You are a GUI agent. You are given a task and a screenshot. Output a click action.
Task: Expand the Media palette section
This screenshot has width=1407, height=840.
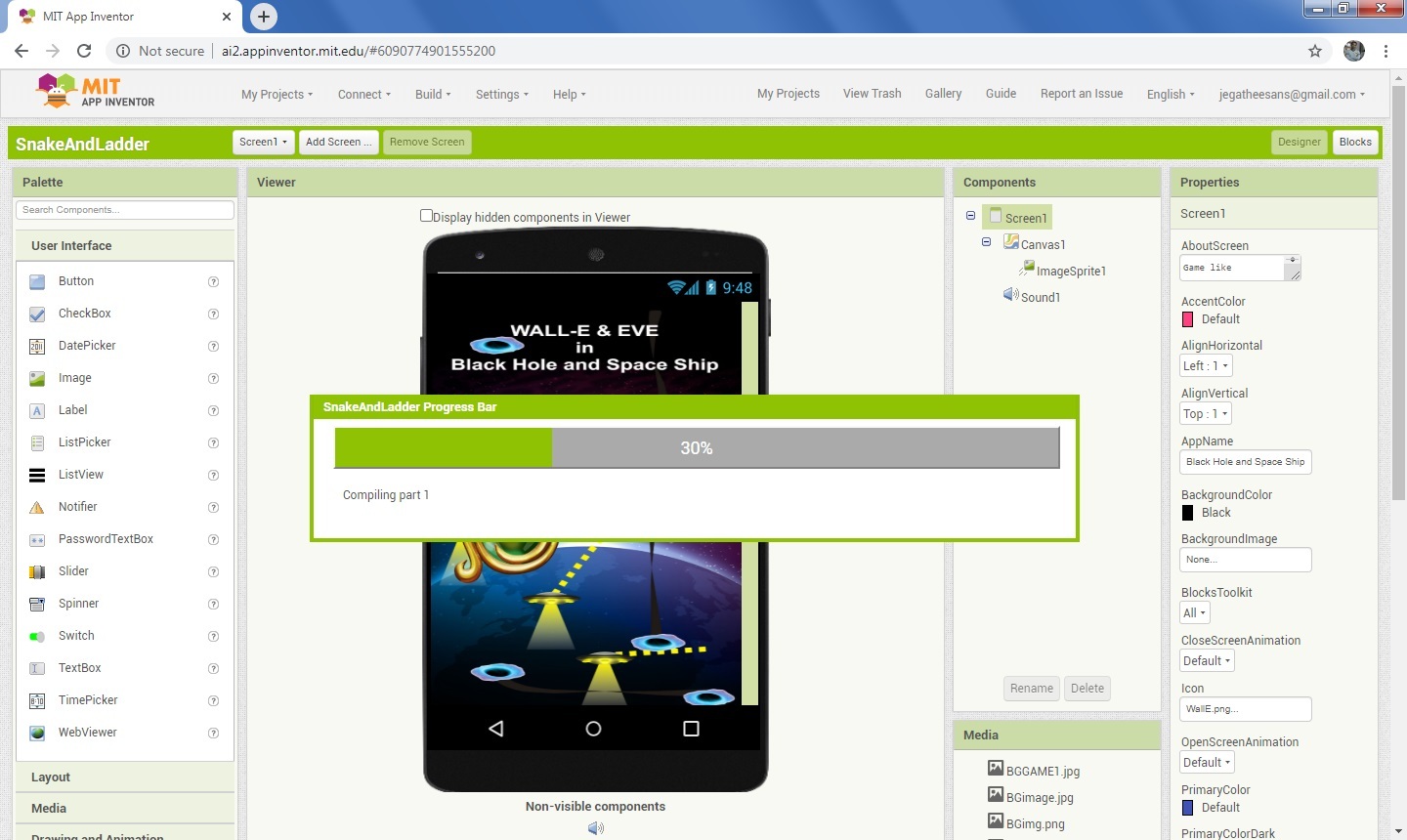[125, 809]
